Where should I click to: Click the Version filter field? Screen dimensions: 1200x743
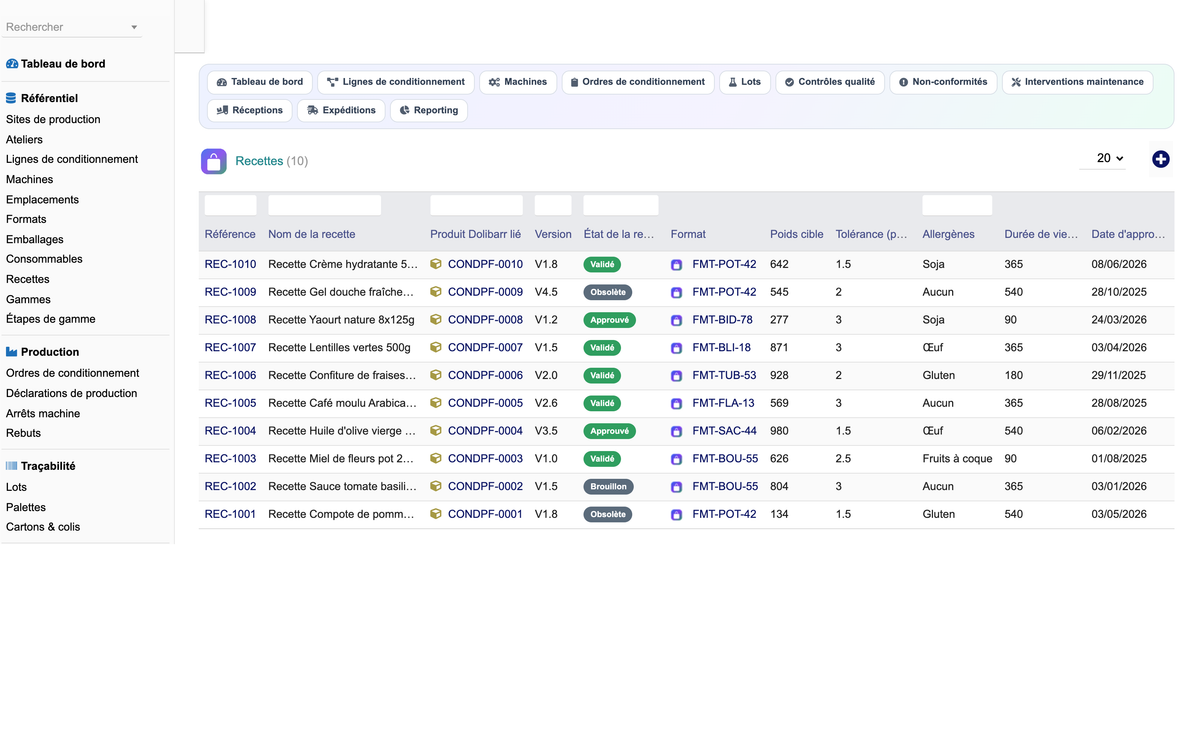(x=553, y=205)
